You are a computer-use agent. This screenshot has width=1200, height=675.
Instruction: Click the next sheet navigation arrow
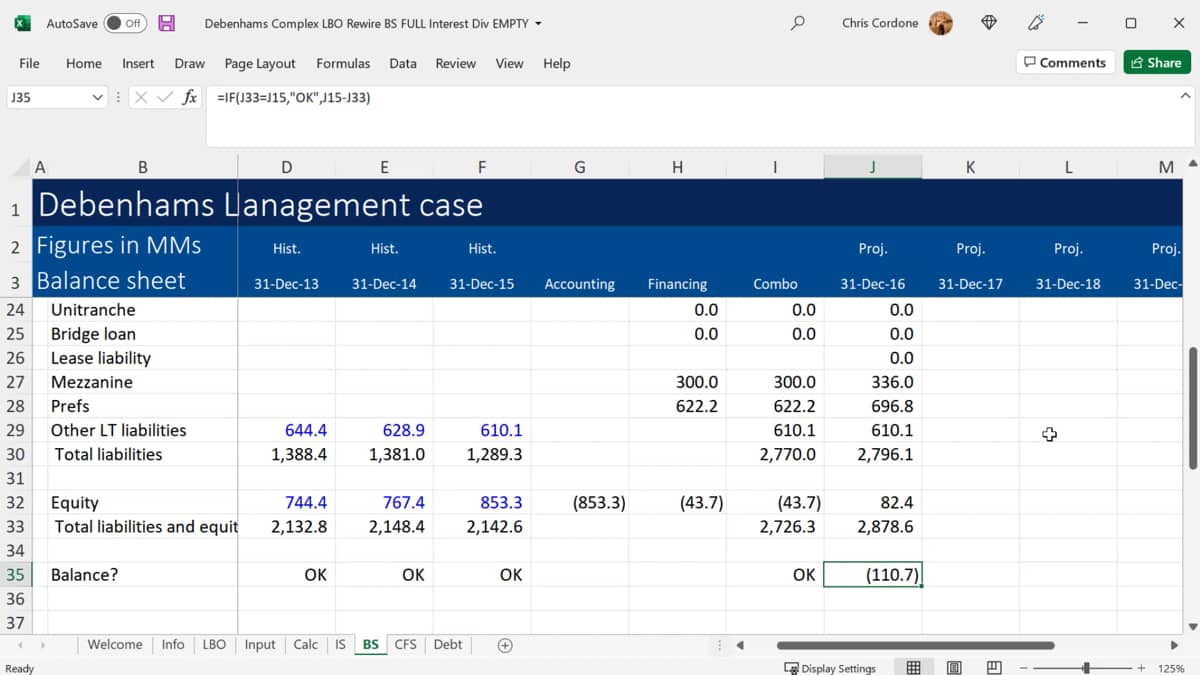[44, 645]
